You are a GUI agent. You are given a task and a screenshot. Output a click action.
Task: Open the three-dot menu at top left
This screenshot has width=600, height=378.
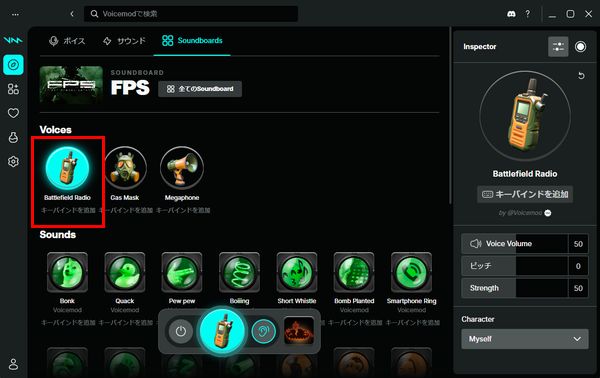click(15, 15)
